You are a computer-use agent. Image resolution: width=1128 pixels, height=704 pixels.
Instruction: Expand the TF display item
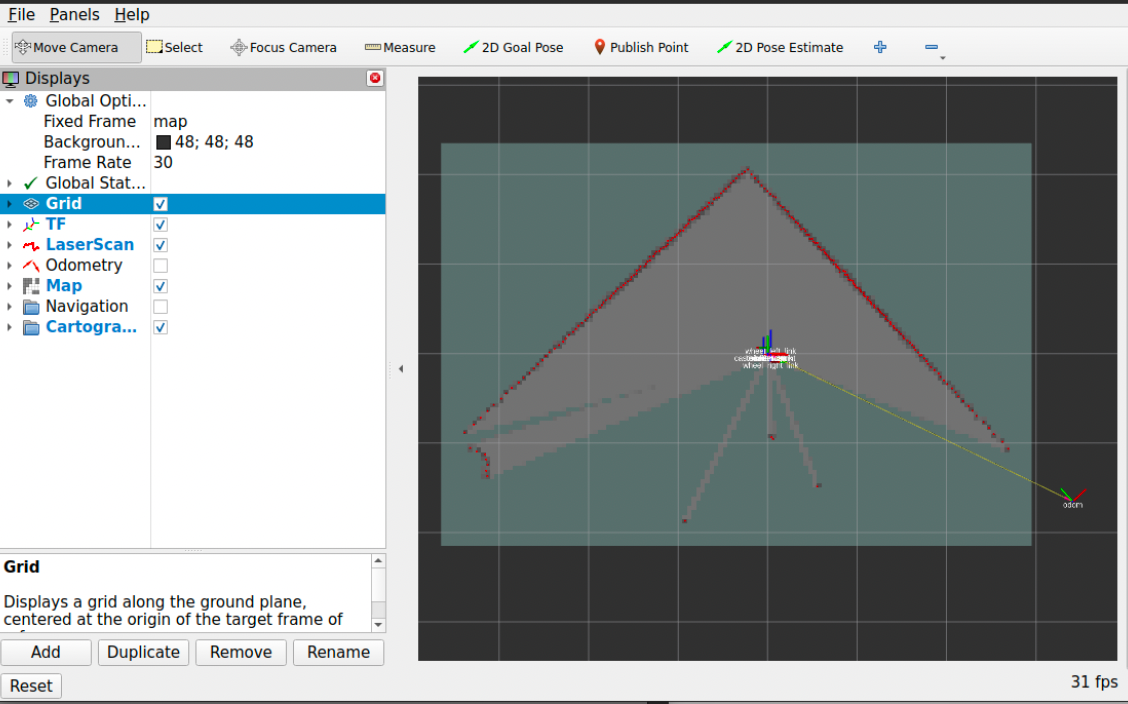click(9, 224)
